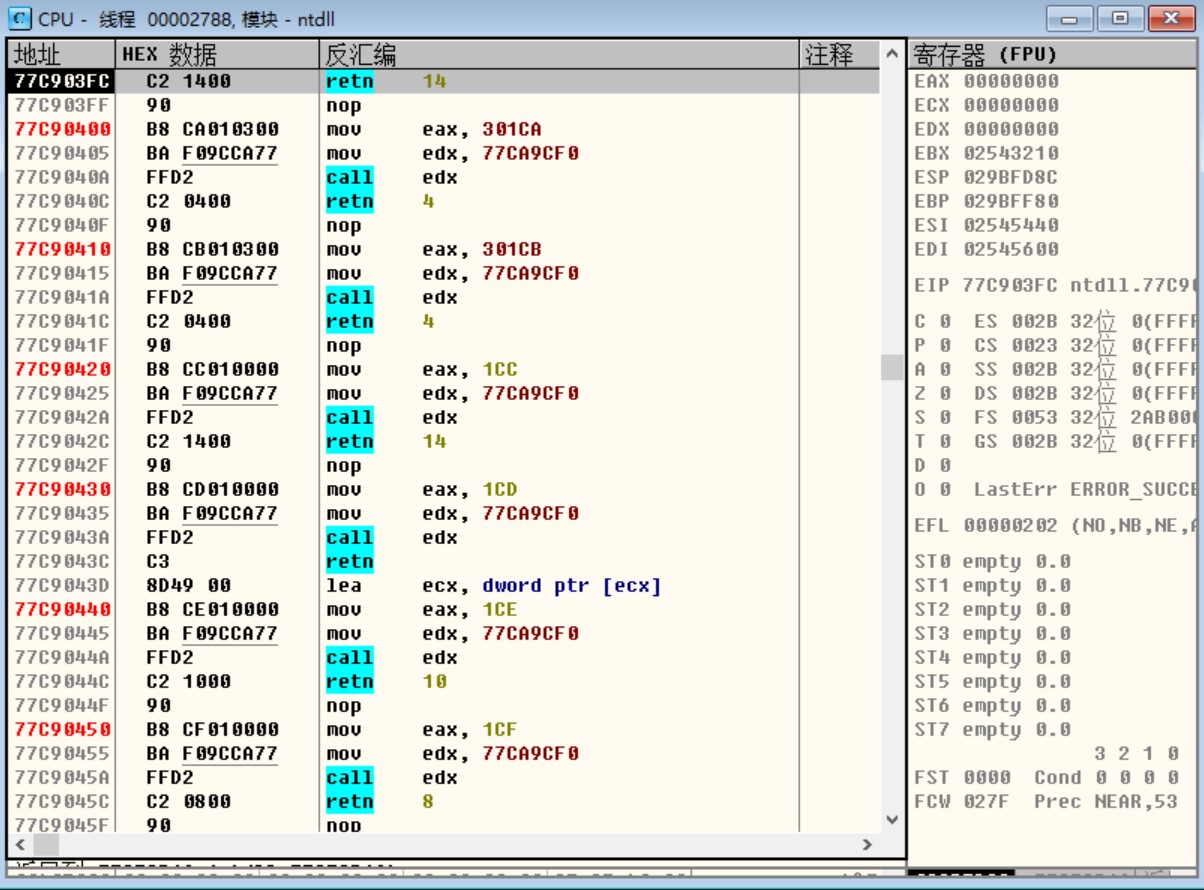
Task: Select the ESI register value 02545440
Action: (x=1011, y=225)
